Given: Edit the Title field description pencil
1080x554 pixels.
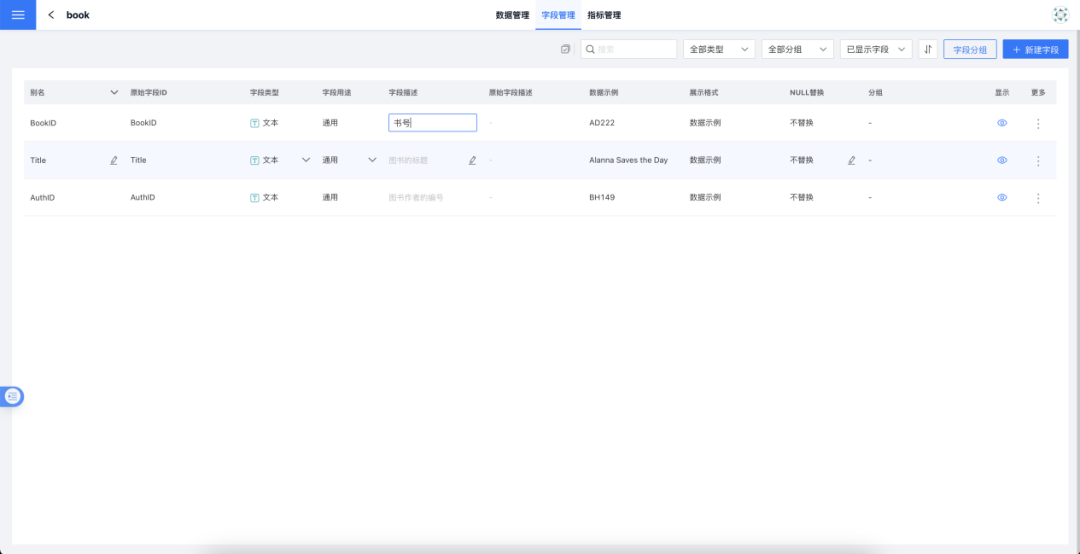Looking at the screenshot, I should (x=472, y=160).
